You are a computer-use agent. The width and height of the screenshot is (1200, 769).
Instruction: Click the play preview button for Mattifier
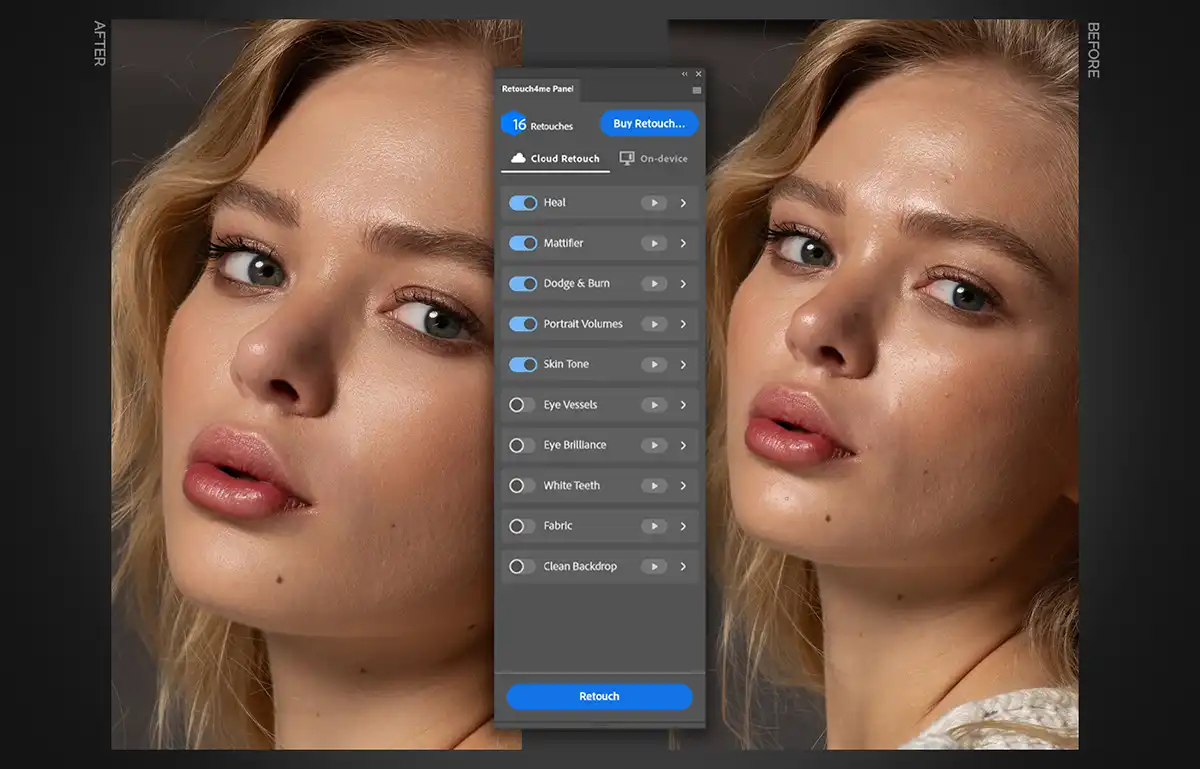[x=653, y=243]
